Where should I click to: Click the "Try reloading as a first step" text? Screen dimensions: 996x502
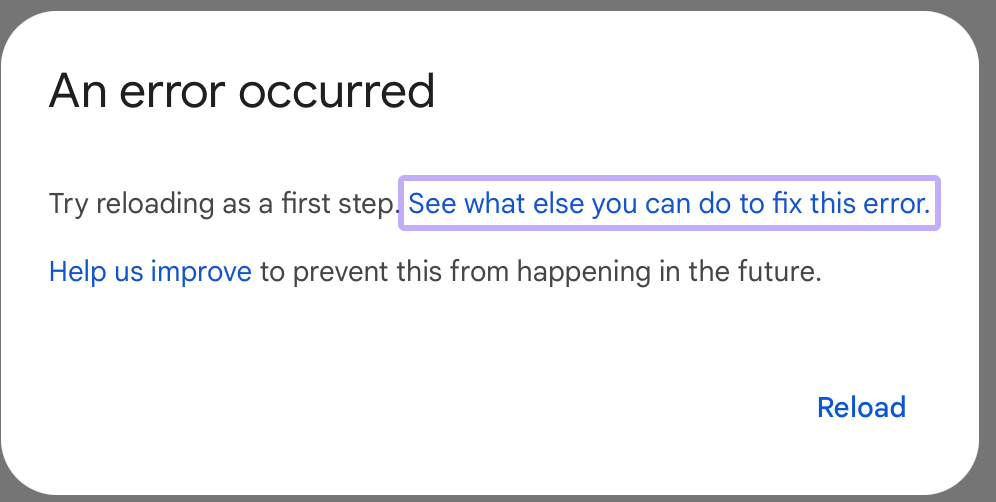[224, 205]
